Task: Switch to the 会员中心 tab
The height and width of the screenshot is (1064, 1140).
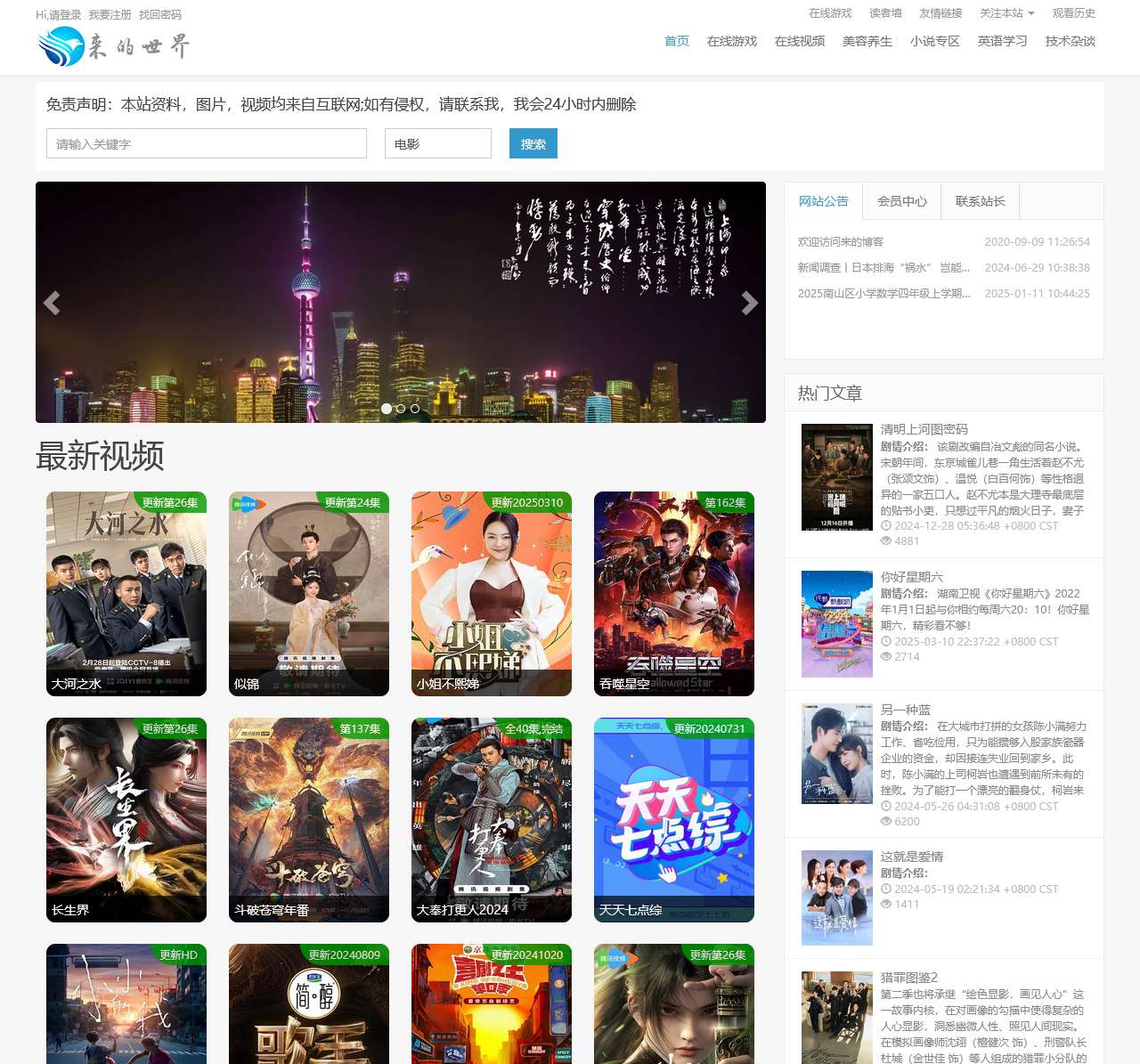Action: 902,201
